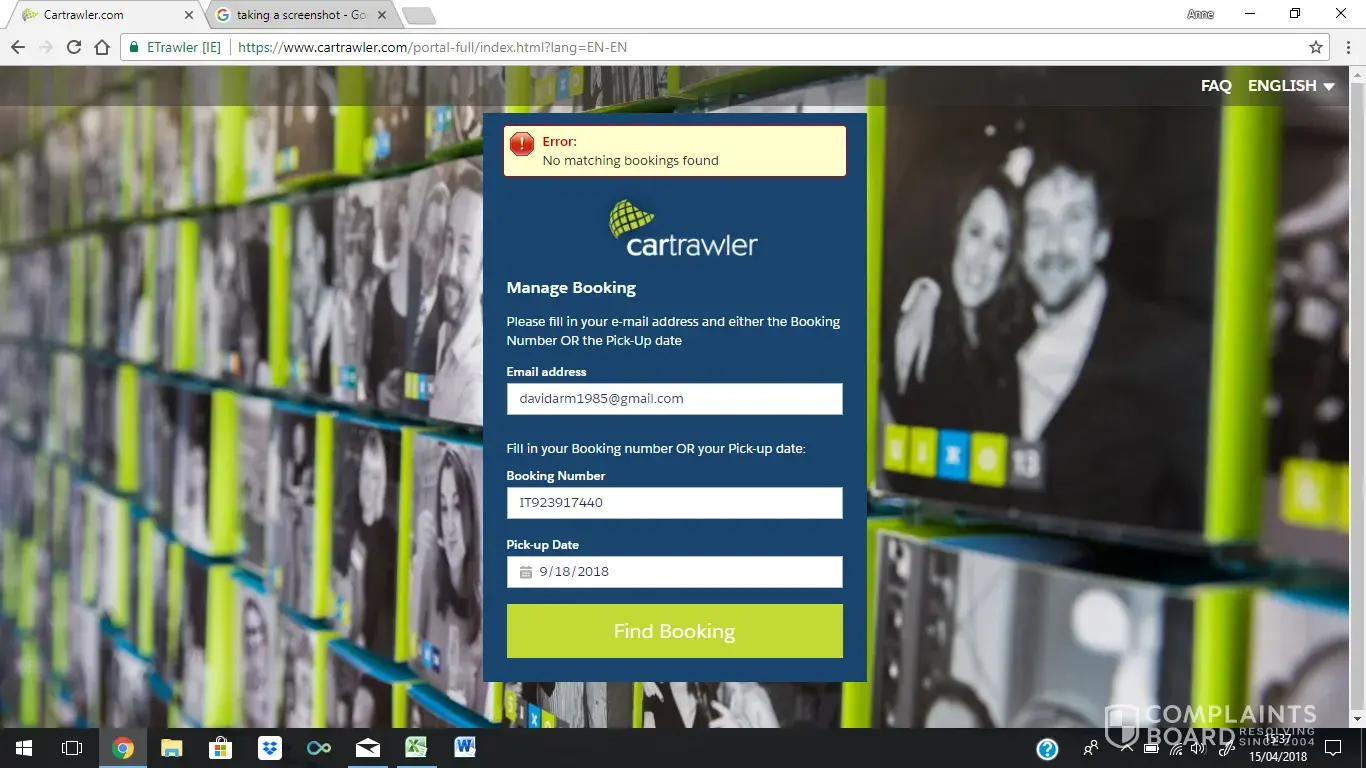Click the red error alert icon
The height and width of the screenshot is (768, 1366).
click(522, 145)
